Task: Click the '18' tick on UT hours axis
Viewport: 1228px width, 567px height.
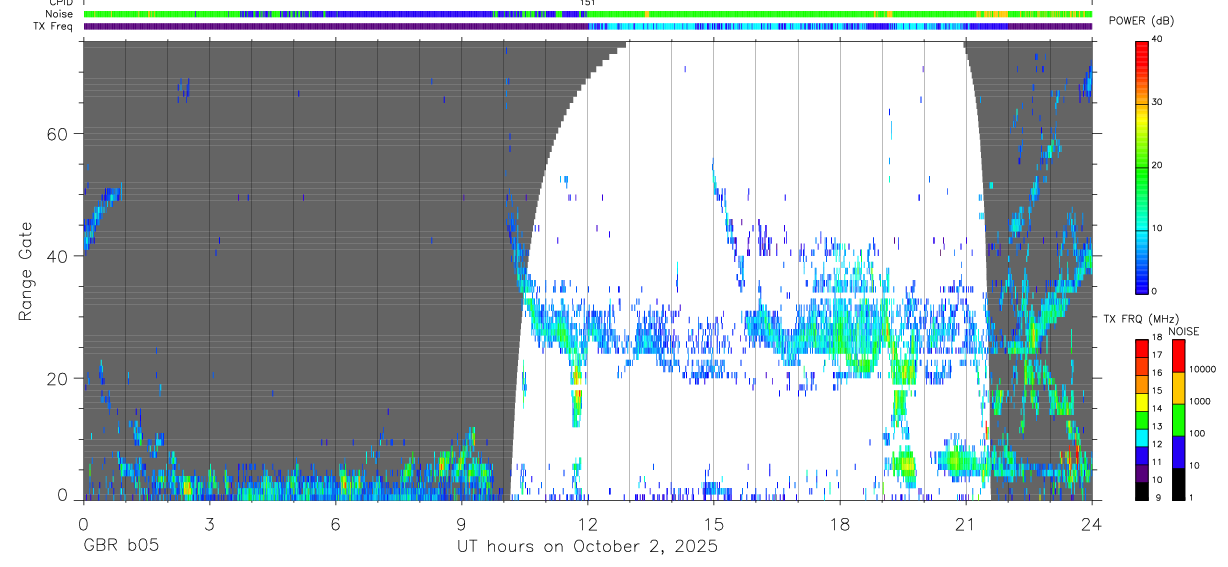Action: 840,524
